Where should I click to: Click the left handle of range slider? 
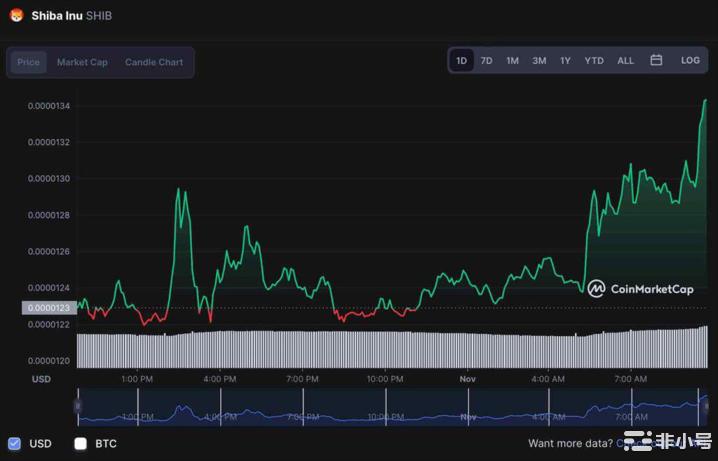pyautogui.click(x=78, y=406)
